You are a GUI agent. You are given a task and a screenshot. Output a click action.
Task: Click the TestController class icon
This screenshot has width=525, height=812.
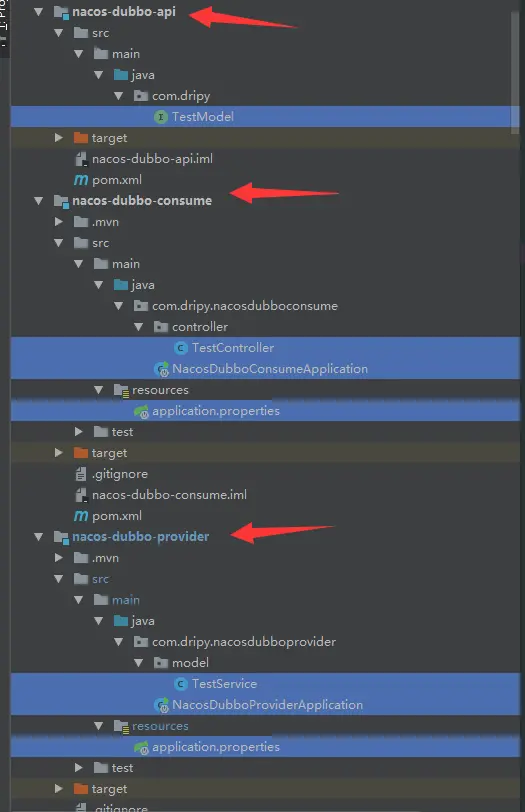(x=180, y=348)
